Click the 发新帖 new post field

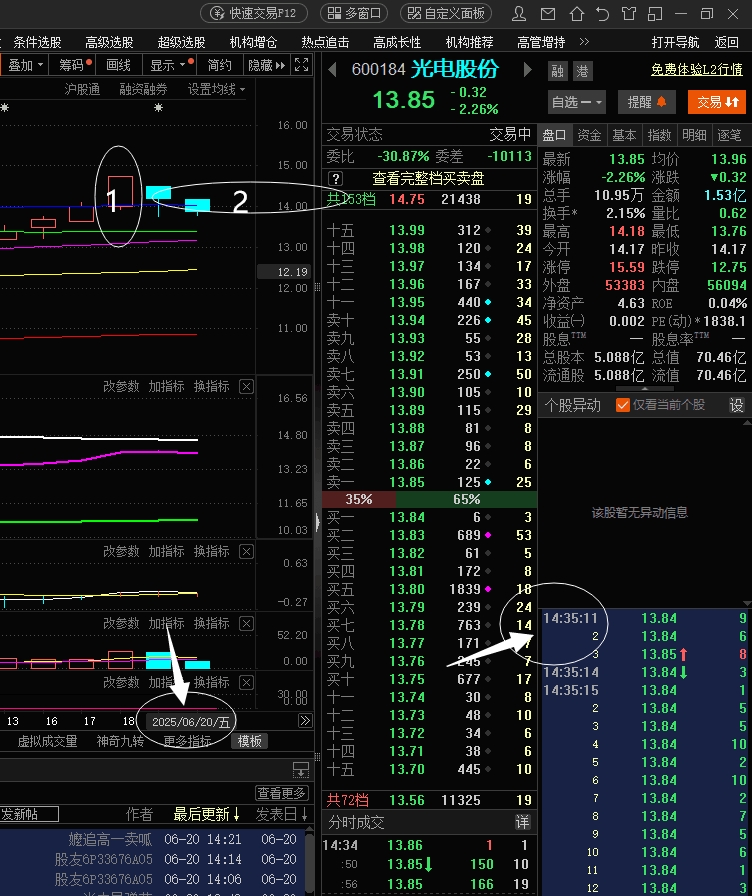point(29,814)
